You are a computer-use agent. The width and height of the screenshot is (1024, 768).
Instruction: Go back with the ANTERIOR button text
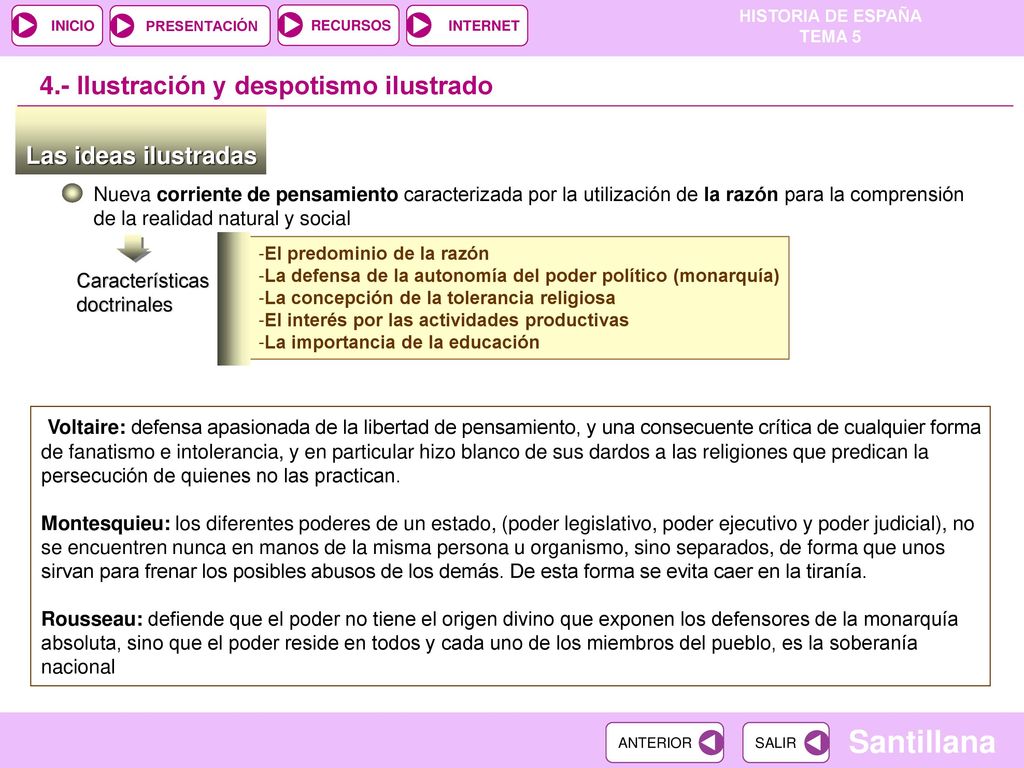(654, 743)
